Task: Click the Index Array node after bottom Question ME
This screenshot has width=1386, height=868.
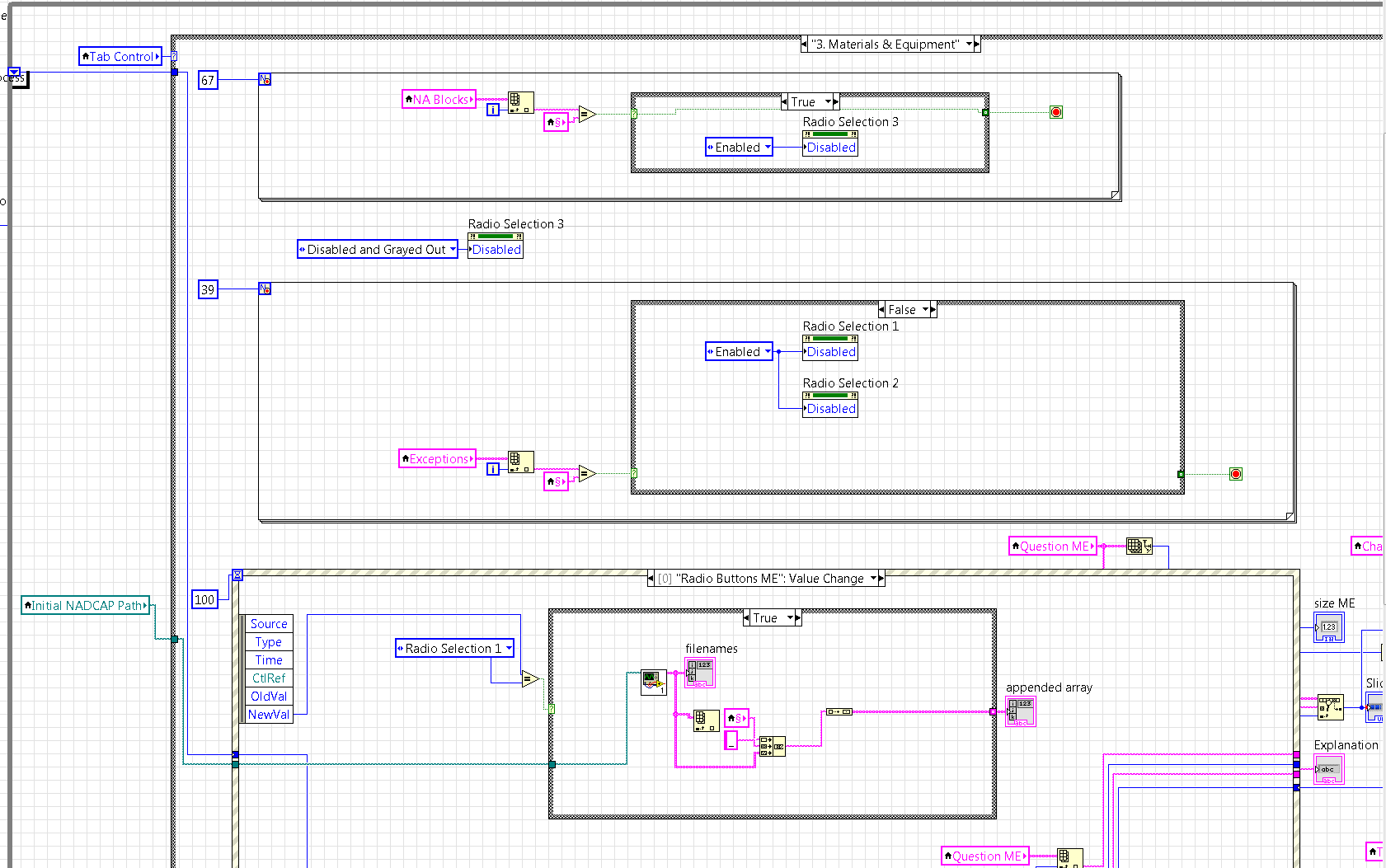Action: [x=1070, y=858]
